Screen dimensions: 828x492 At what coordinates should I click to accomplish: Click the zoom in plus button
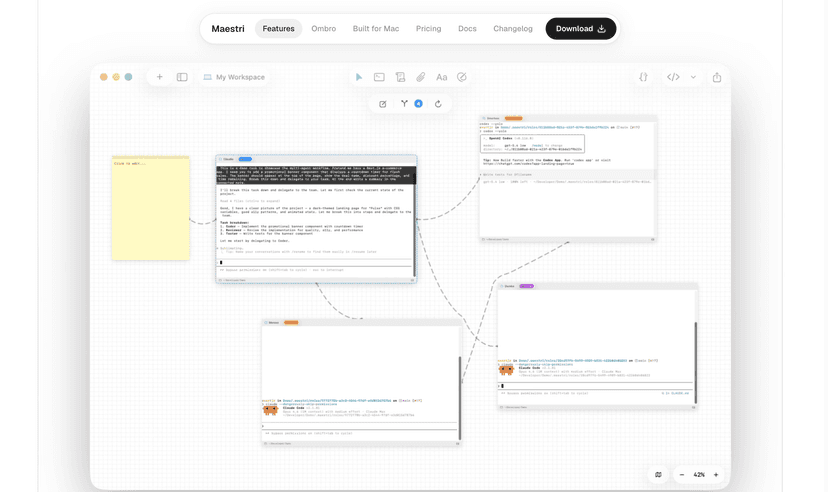click(716, 475)
